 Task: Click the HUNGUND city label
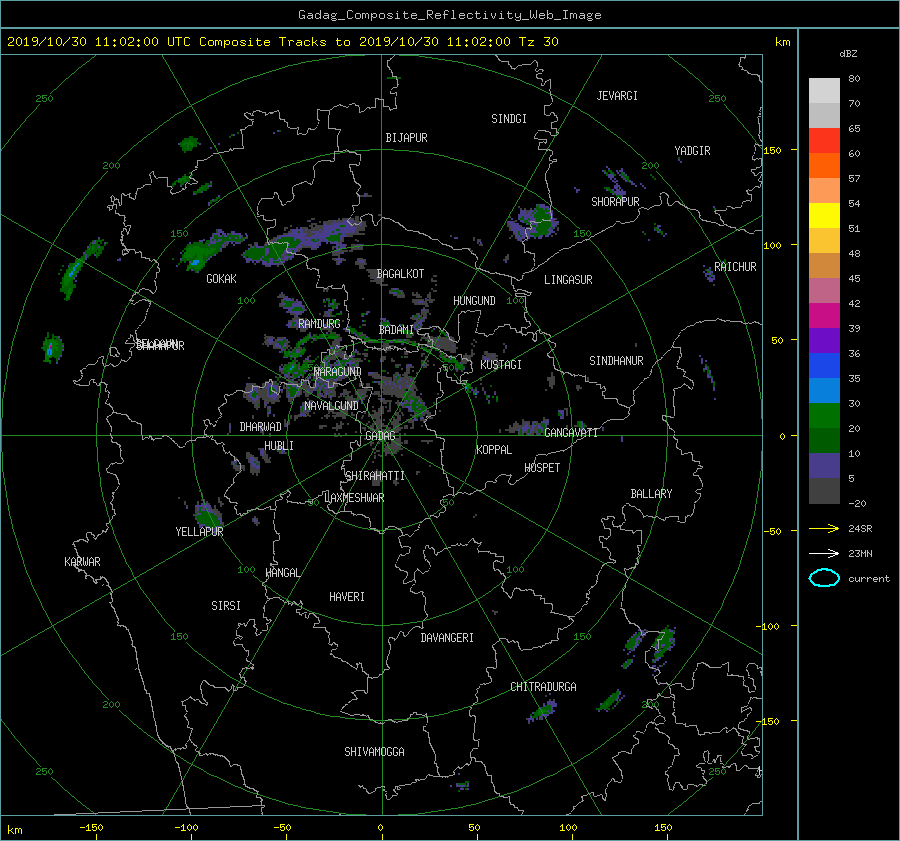coord(474,301)
